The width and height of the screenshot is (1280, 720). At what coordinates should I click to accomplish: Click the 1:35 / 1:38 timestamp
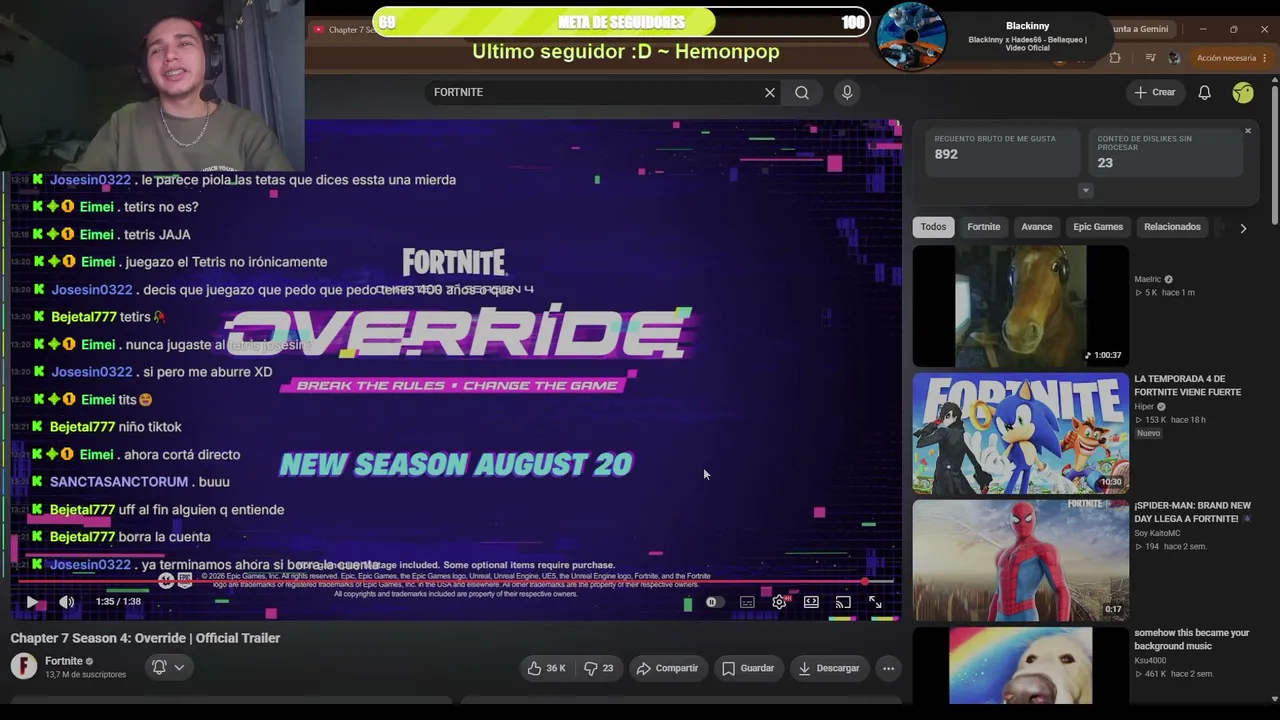pos(118,602)
